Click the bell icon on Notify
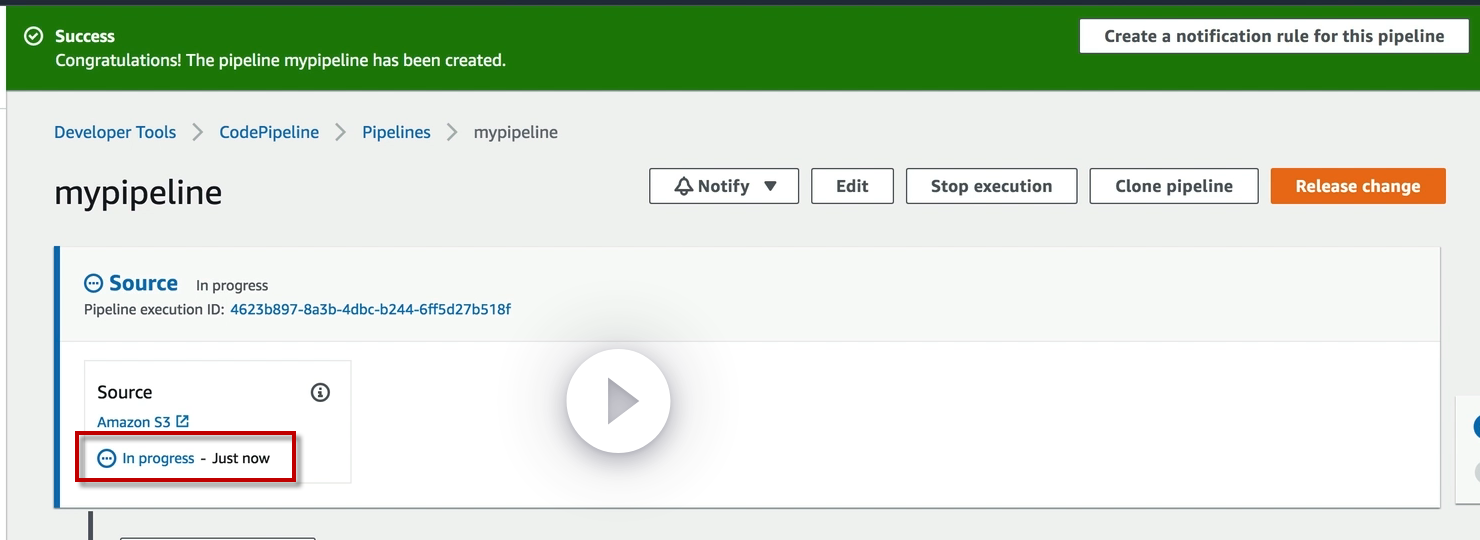 coord(684,186)
